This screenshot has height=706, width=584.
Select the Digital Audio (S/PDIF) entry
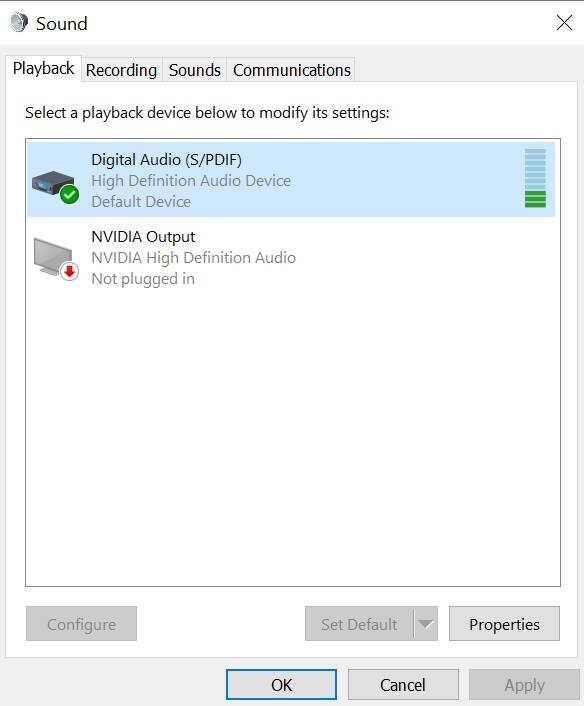pyautogui.click(x=291, y=180)
